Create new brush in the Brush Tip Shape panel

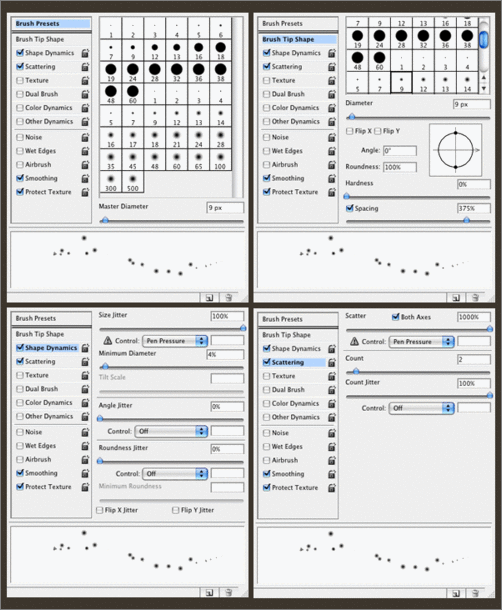(x=456, y=298)
